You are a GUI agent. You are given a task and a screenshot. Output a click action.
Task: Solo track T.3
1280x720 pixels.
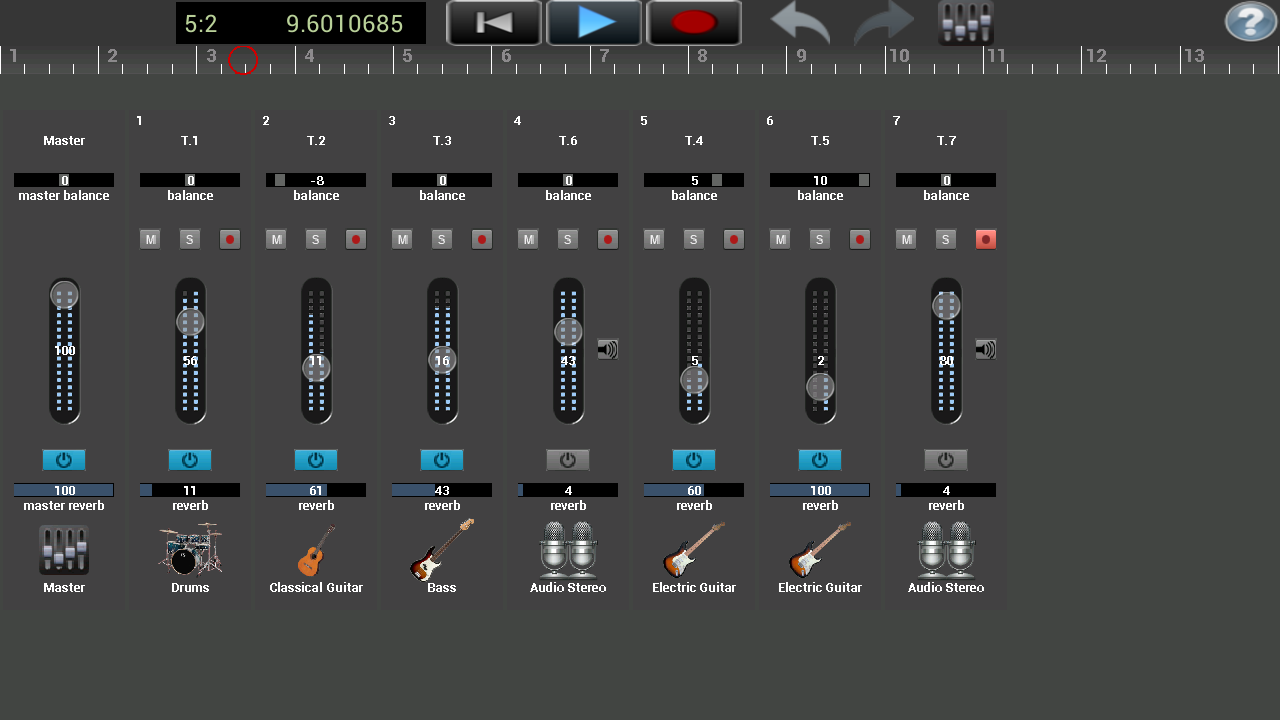442,239
